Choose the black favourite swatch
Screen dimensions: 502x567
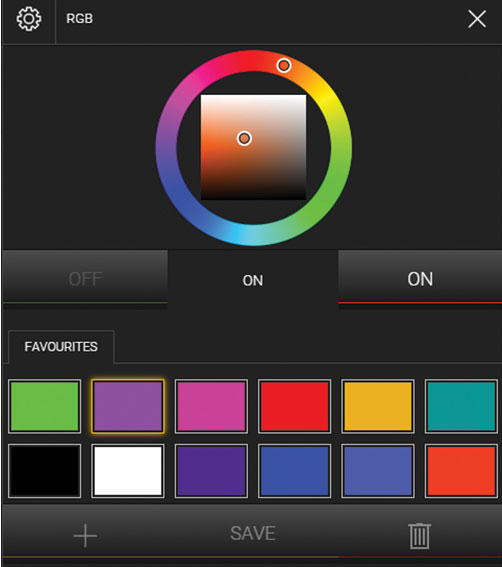point(44,471)
